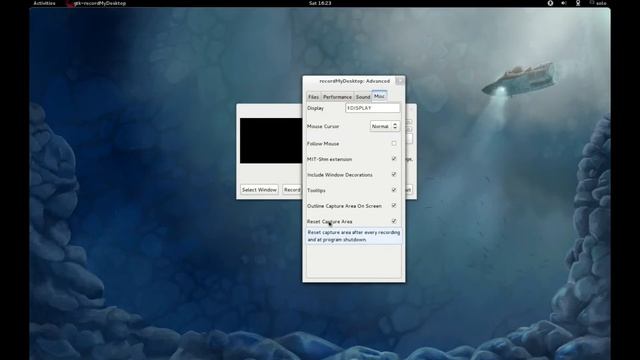The width and height of the screenshot is (640, 360).
Task: Click the black preview thumbnail
Action: tap(271, 141)
